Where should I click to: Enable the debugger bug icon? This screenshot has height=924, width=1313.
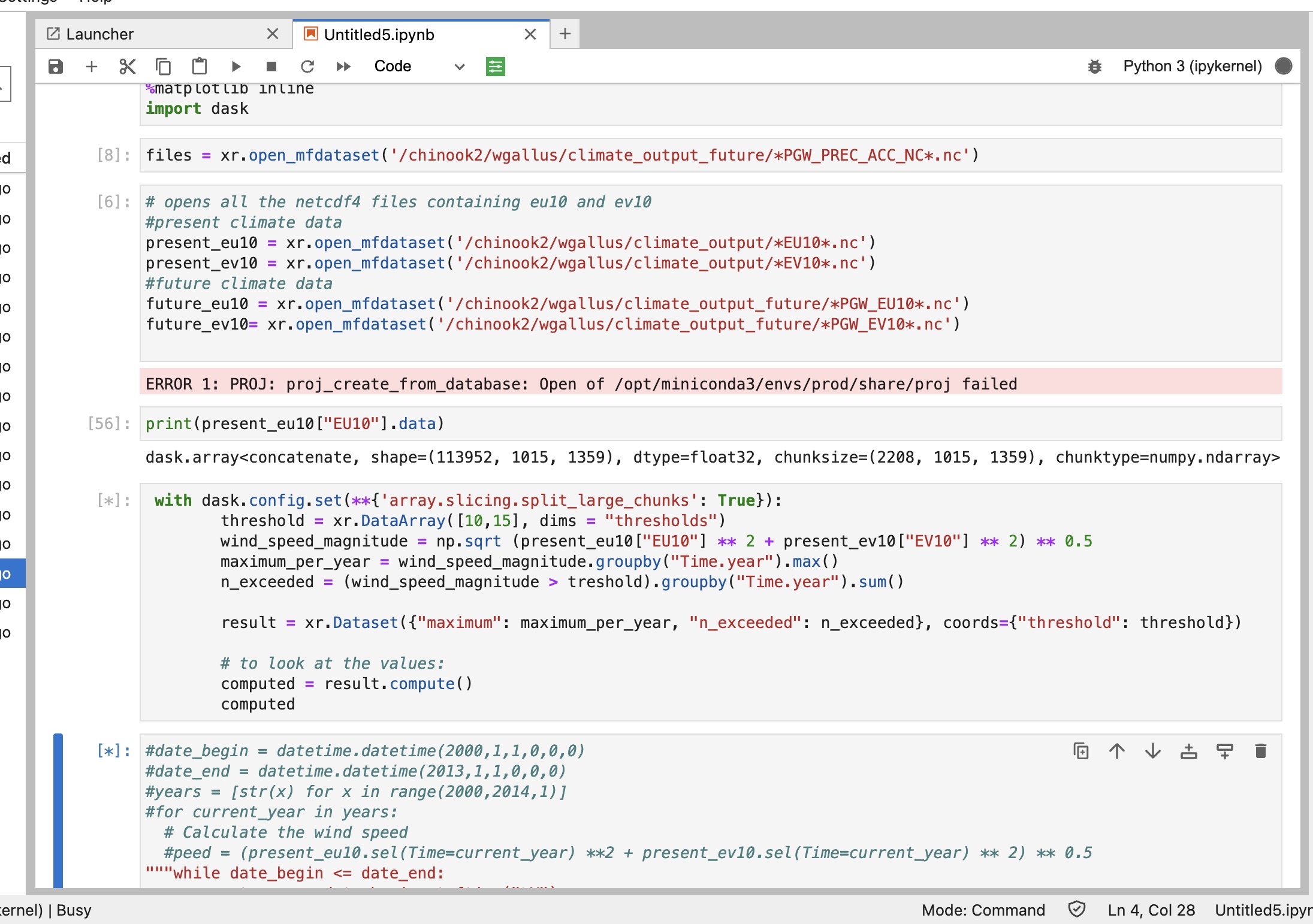[1095, 67]
